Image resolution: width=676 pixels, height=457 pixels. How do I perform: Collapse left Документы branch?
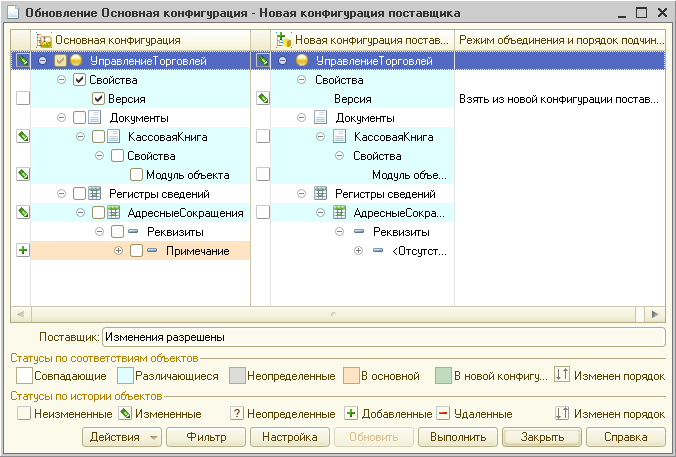[x=61, y=118]
